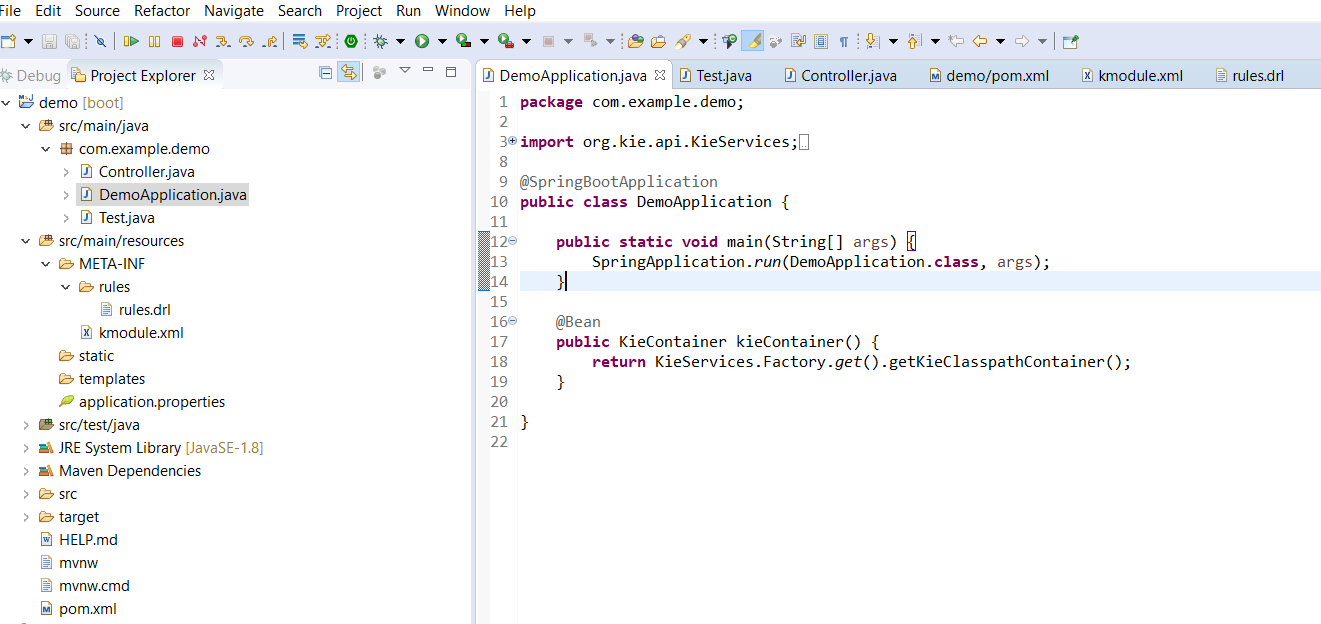The width and height of the screenshot is (1321, 624).
Task: Collapse All in Project Explorer
Action: pos(326,73)
